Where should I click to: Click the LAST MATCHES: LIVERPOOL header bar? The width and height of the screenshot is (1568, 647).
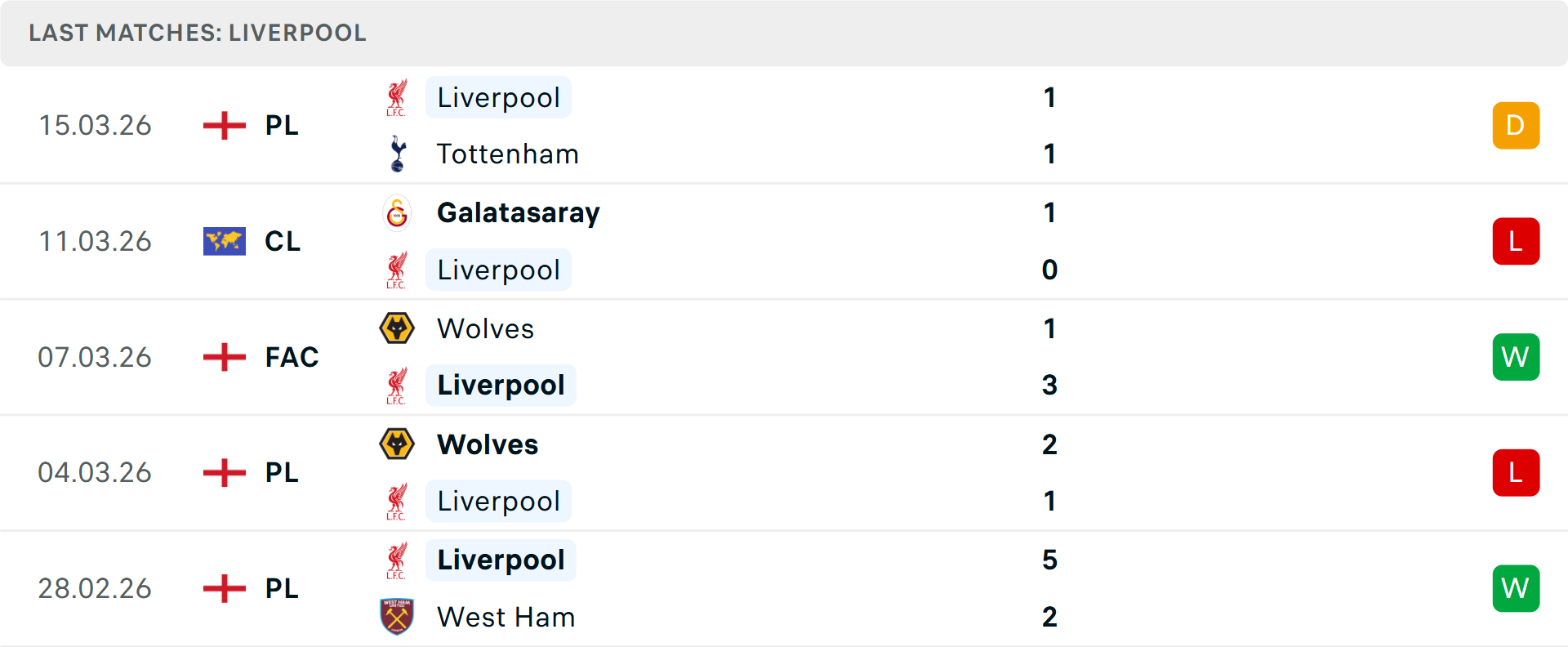196,33
